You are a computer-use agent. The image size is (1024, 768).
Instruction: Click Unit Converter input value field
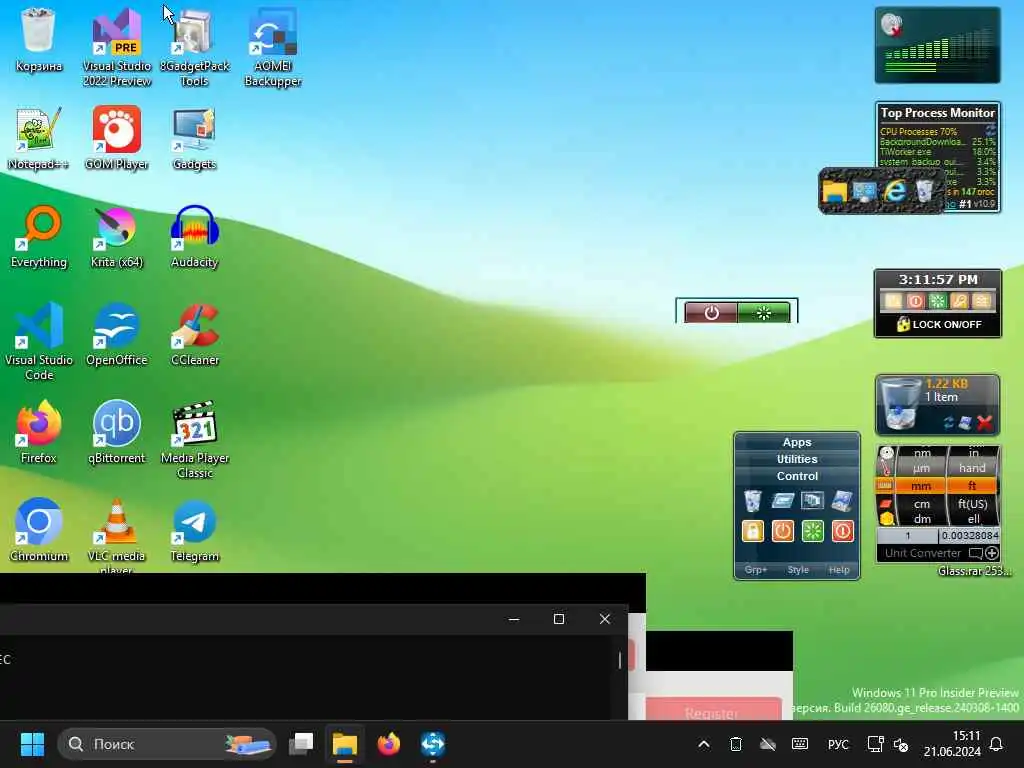(x=907, y=536)
